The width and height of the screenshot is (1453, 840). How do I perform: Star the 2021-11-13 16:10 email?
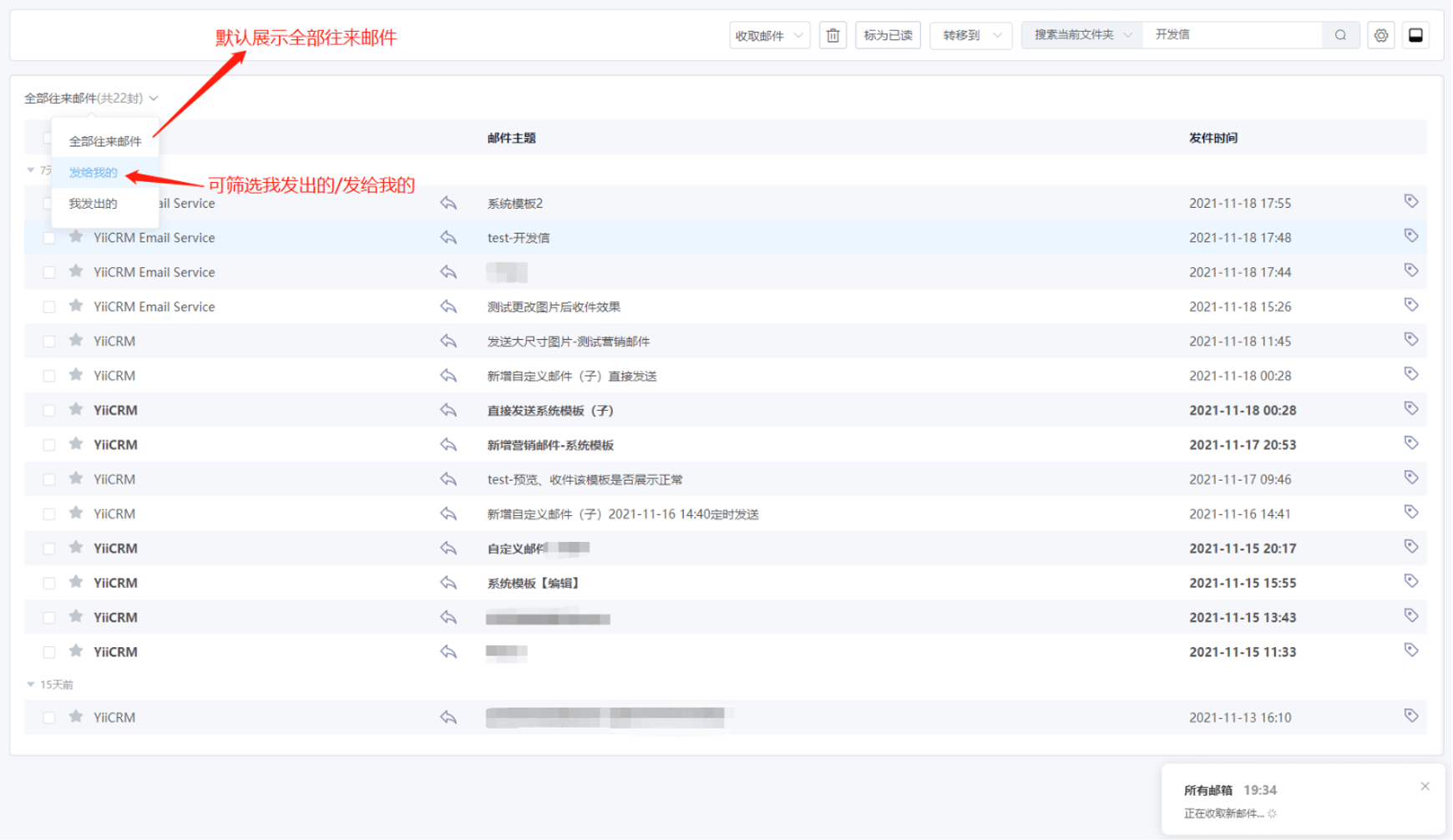point(76,716)
